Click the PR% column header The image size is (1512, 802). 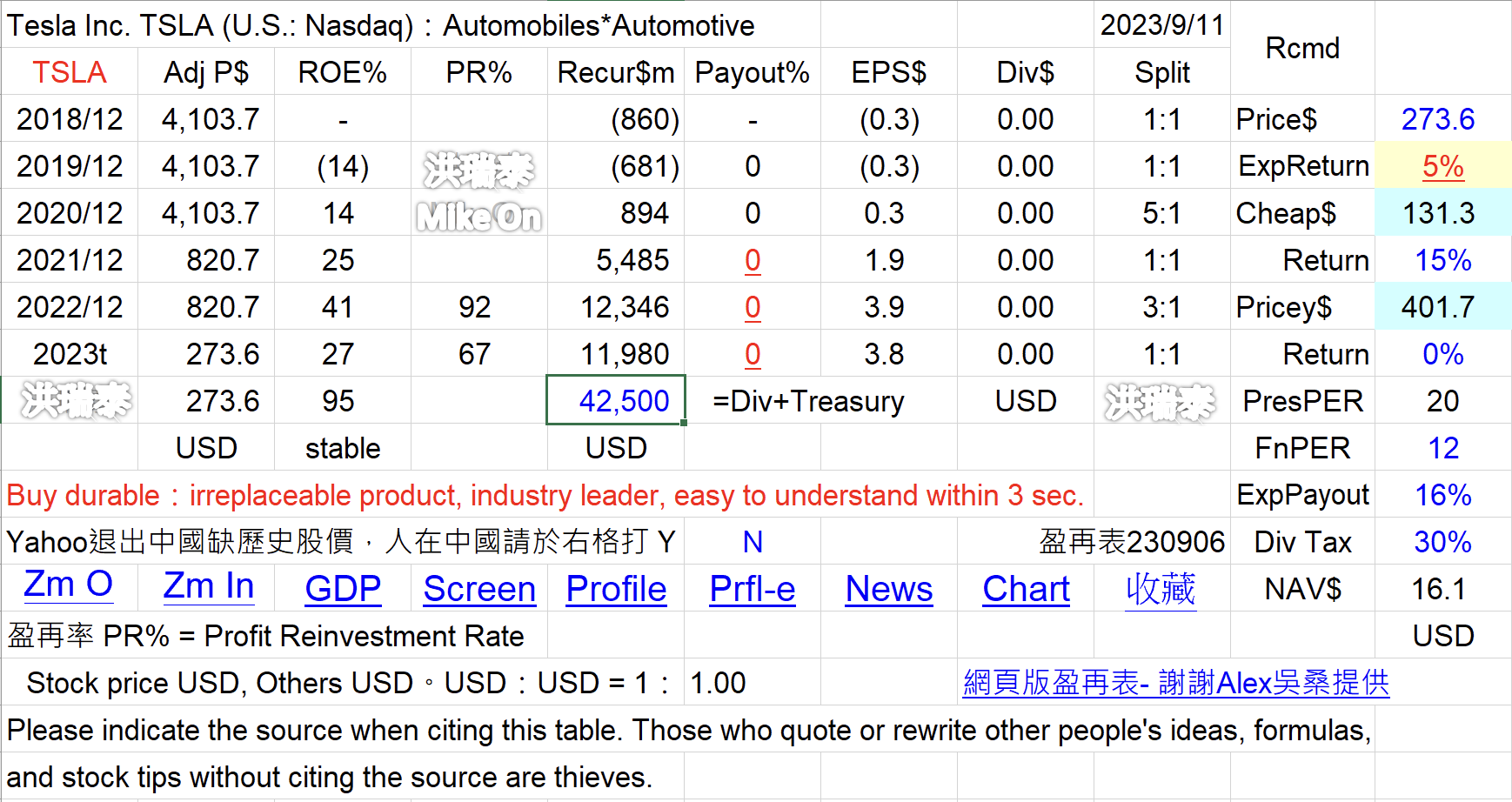[479, 72]
